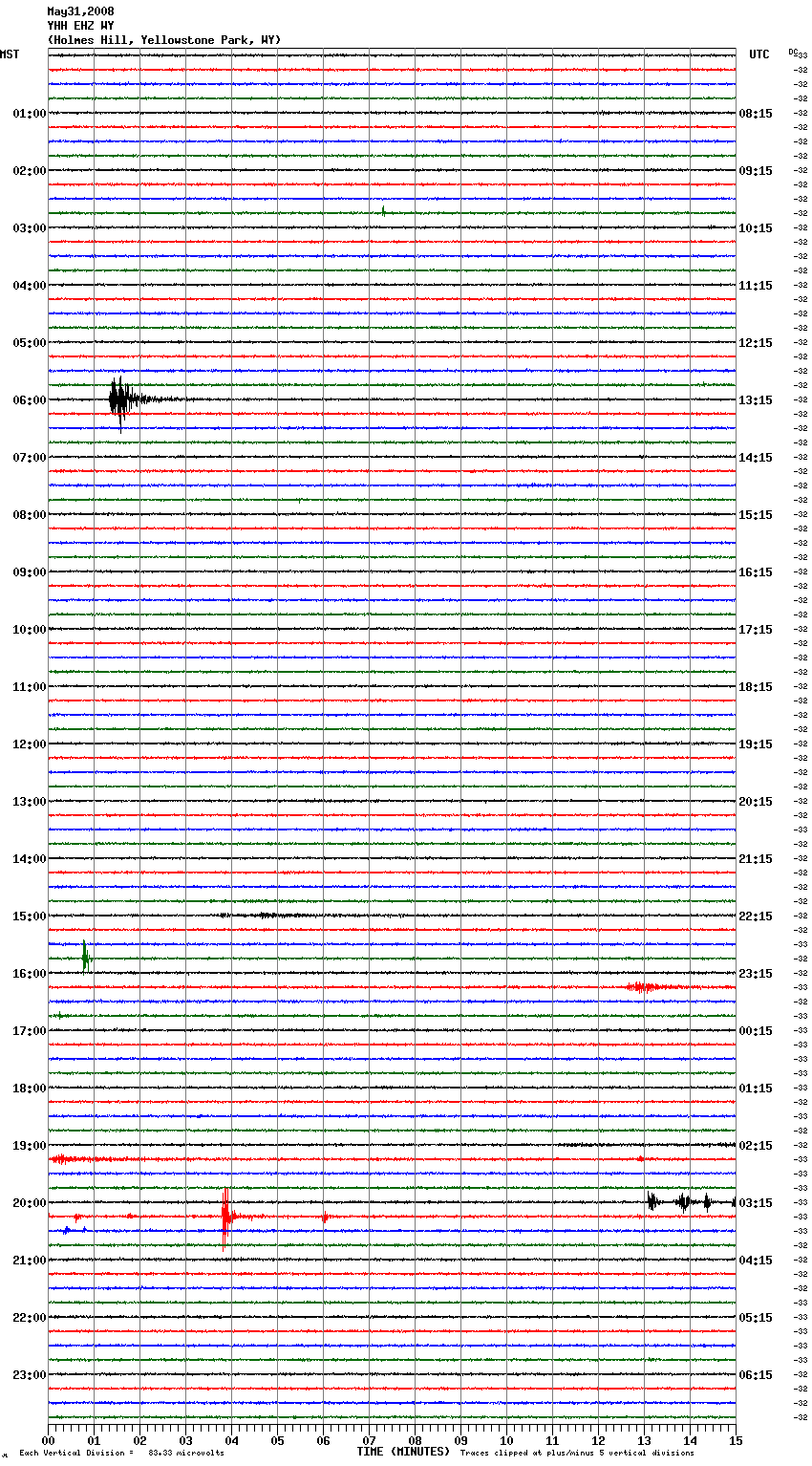Screen dimensions: 812x1466
Task: Select the 02:00 MST time label
Action: coord(30,171)
